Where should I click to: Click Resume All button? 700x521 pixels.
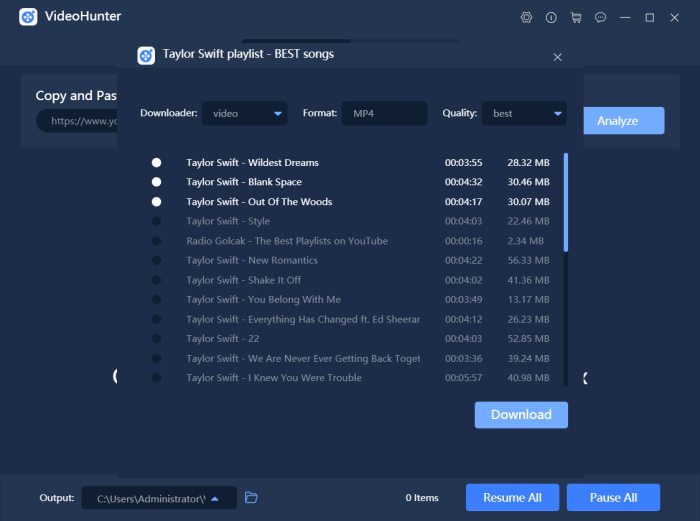[512, 497]
